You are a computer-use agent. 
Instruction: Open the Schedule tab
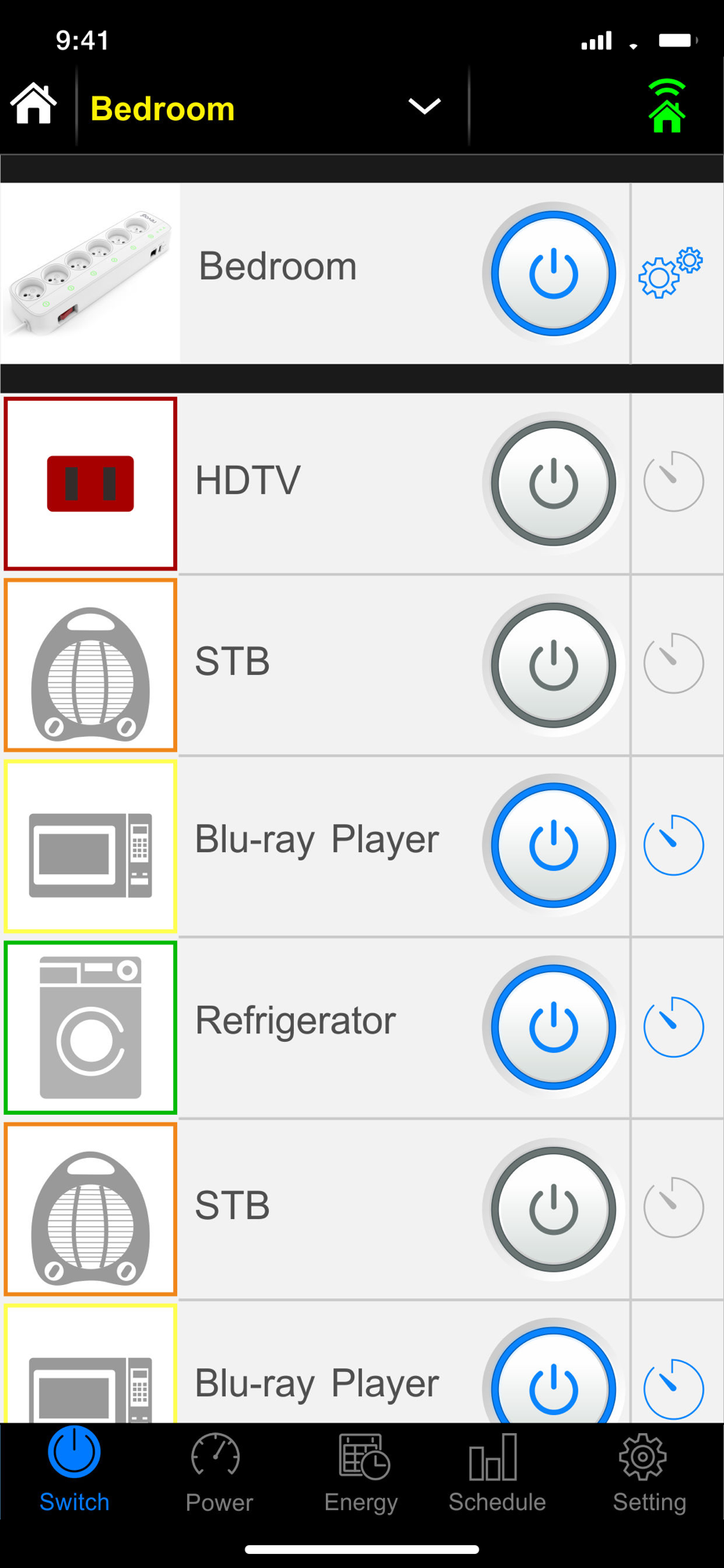click(497, 1473)
